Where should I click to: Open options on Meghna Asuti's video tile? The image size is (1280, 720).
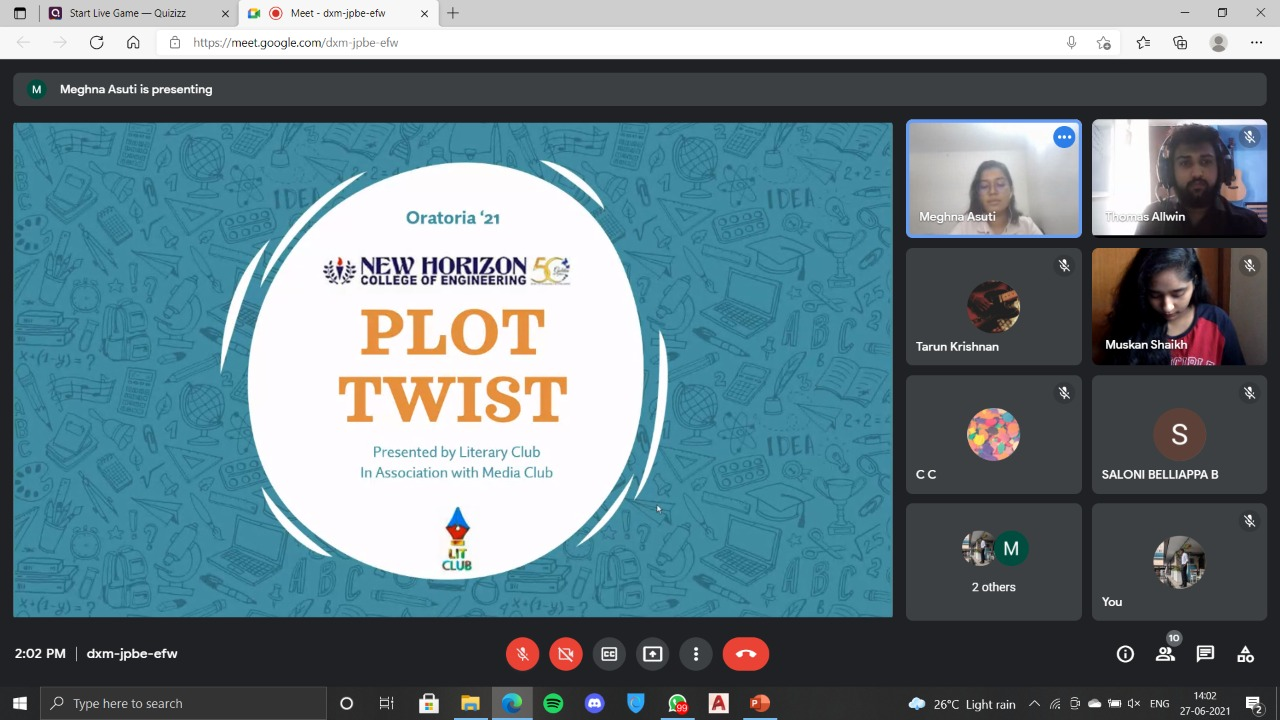pos(1064,138)
